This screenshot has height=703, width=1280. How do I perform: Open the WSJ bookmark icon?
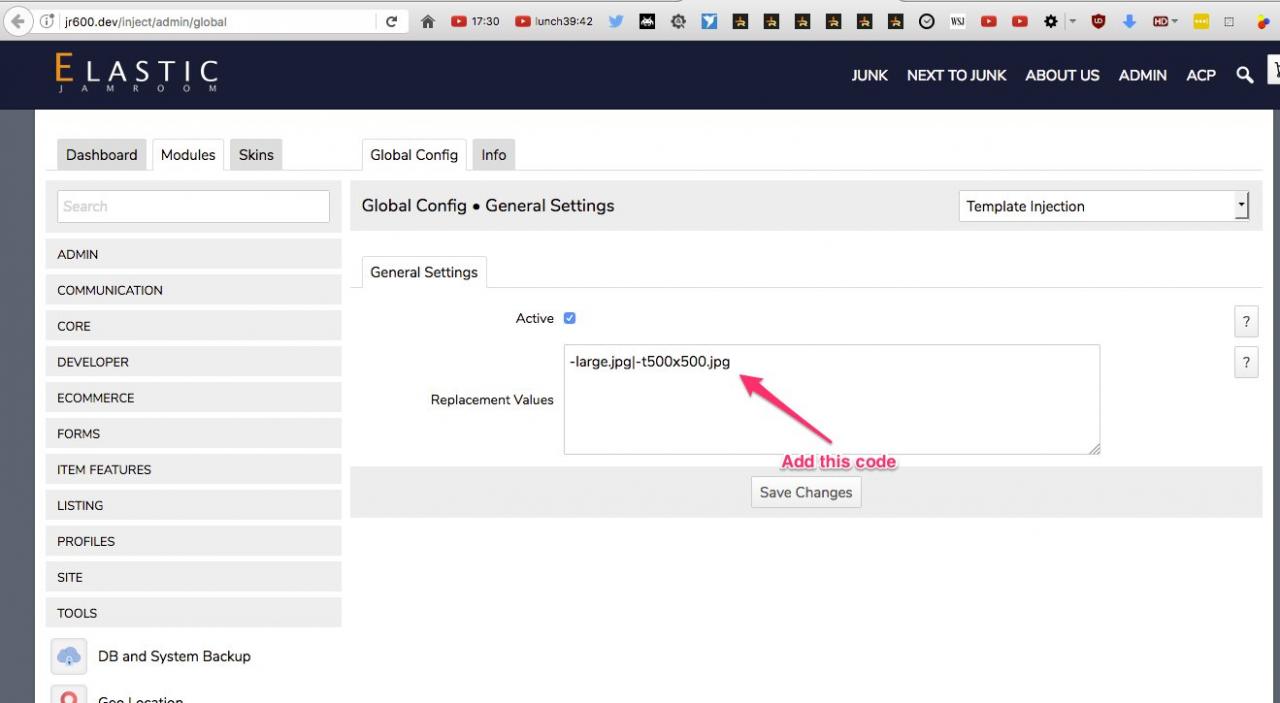[x=957, y=21]
